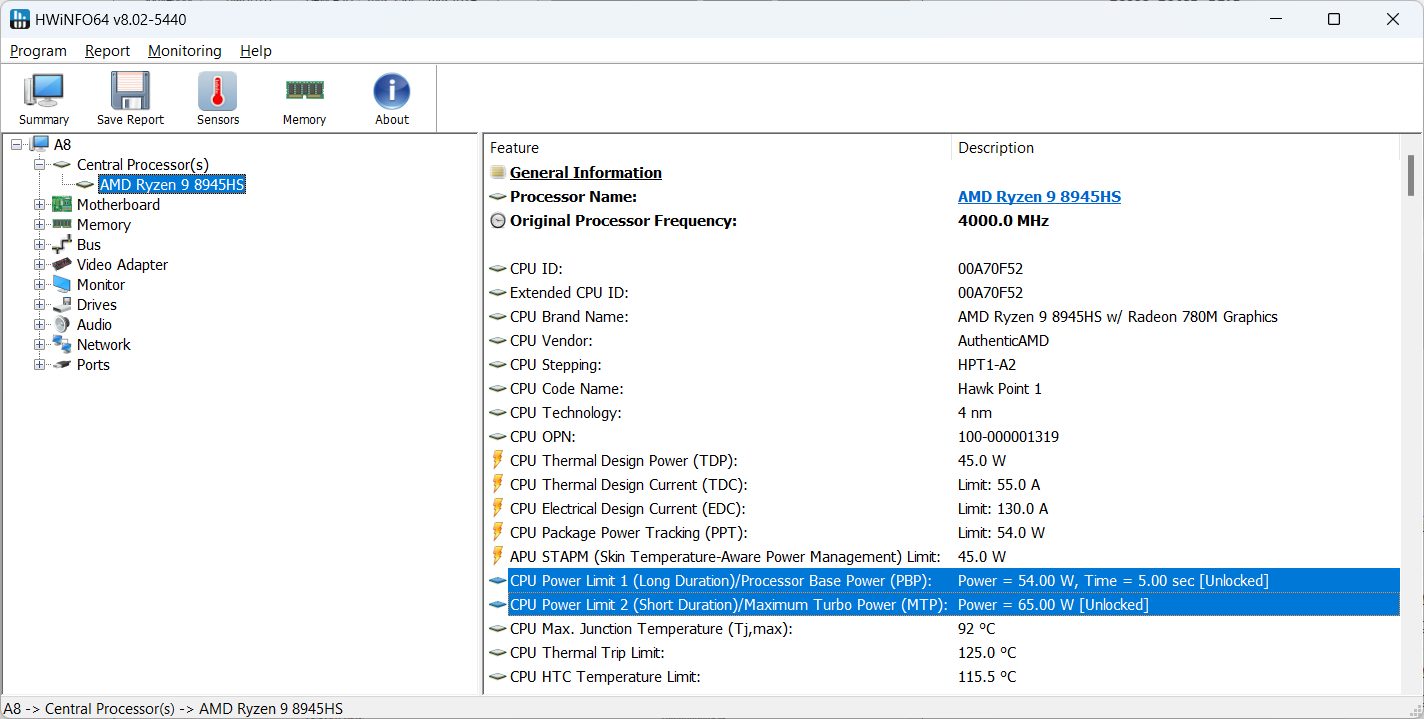Click the lightning icon next to CPU TDP
The height and width of the screenshot is (719, 1424).
point(498,460)
